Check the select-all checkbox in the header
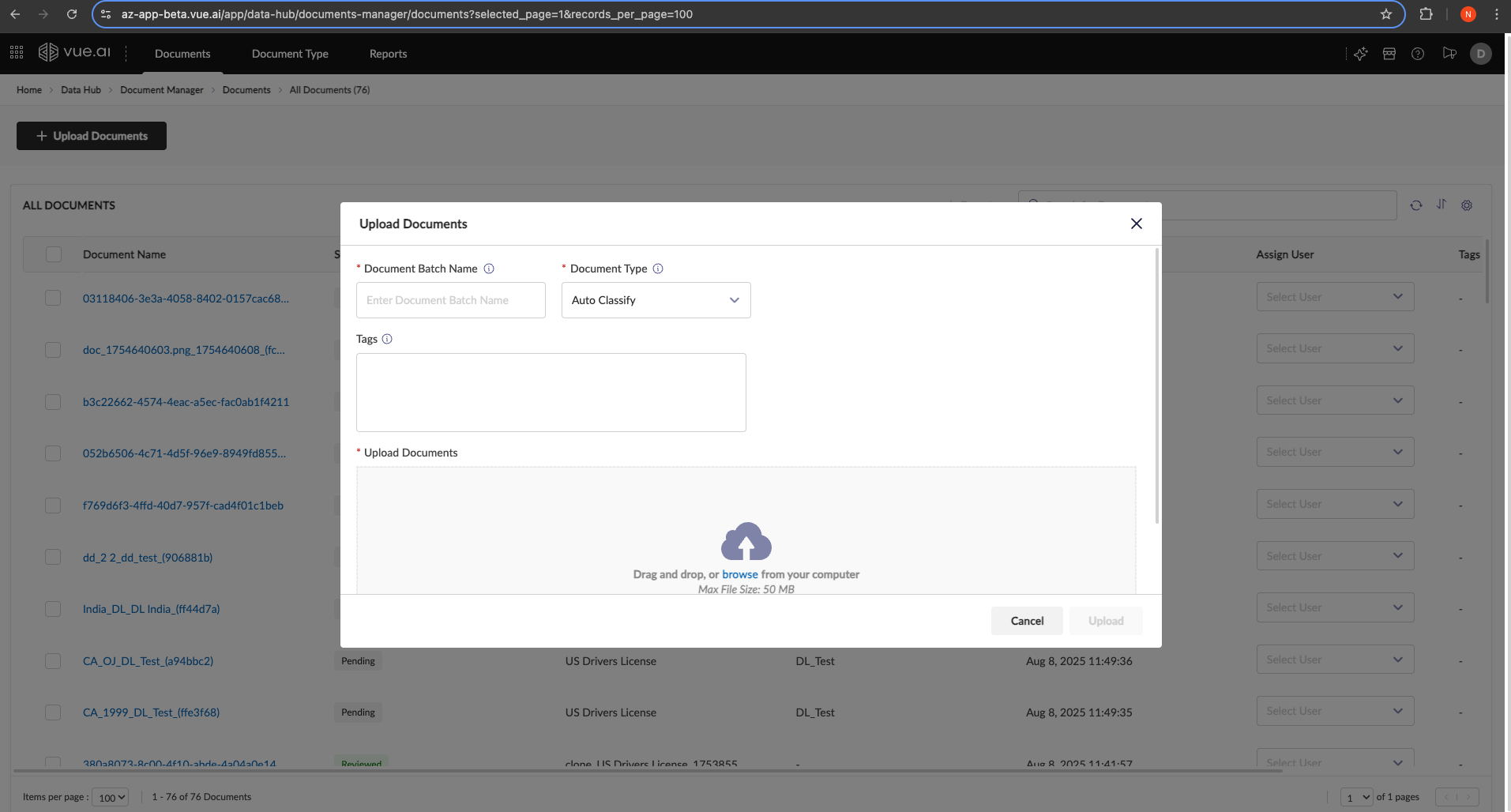Viewport: 1511px width, 812px height. 53,254
